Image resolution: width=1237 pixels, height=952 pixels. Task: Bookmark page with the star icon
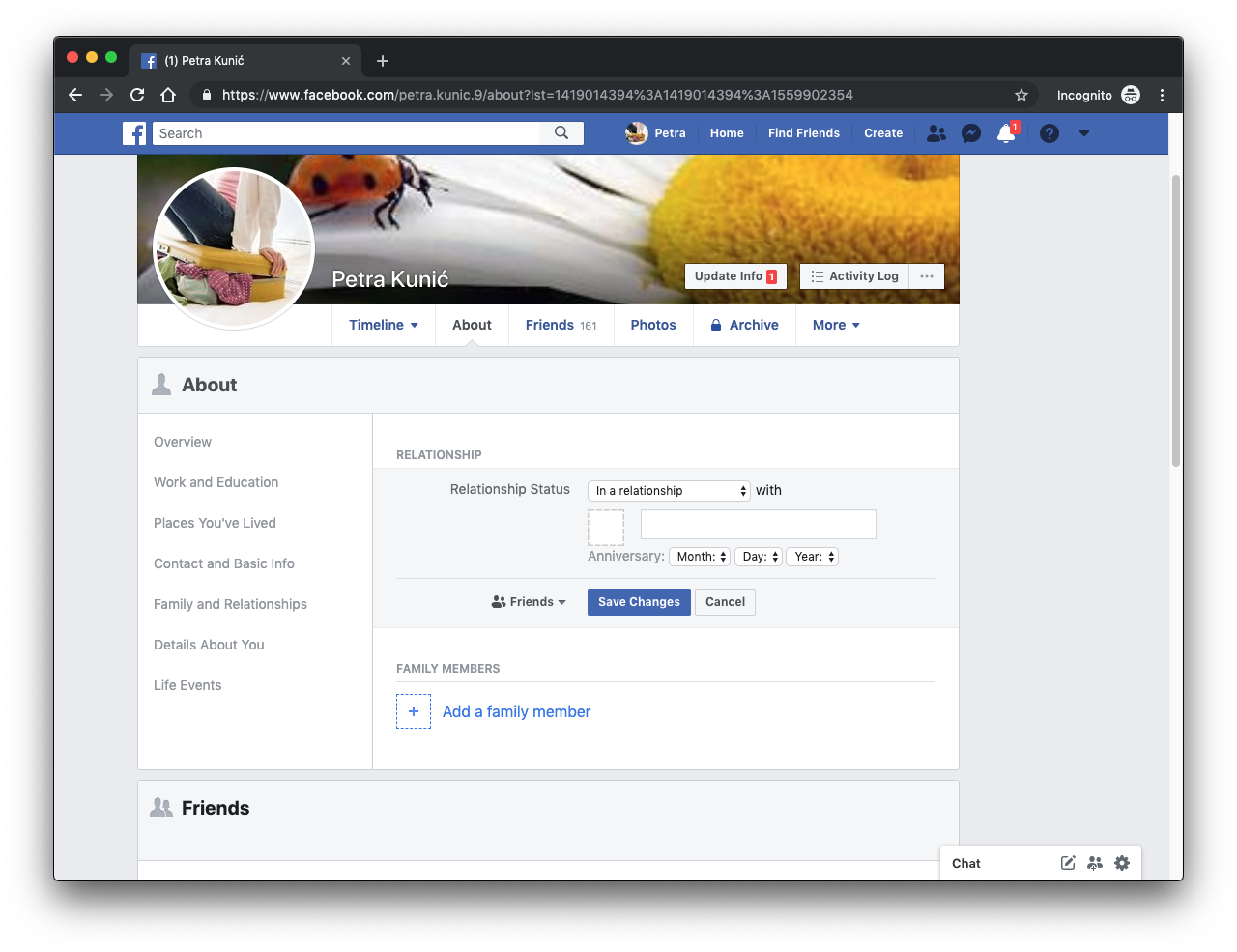tap(1021, 95)
